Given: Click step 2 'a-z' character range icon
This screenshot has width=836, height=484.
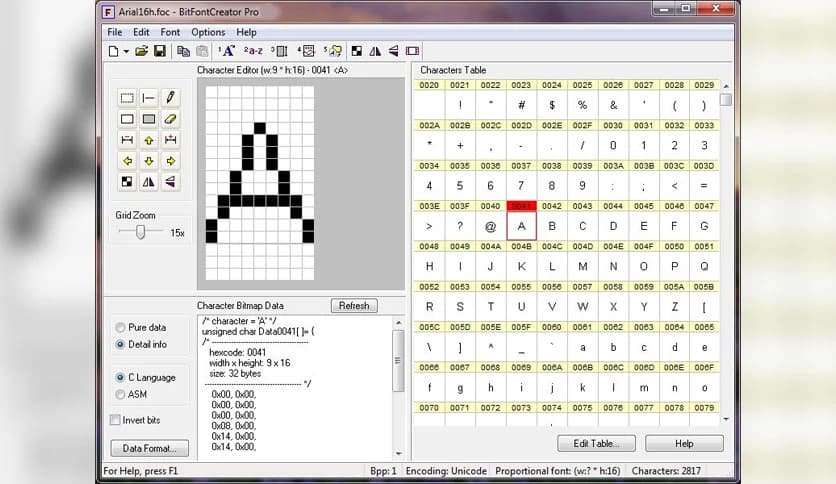Looking at the screenshot, I should point(253,51).
